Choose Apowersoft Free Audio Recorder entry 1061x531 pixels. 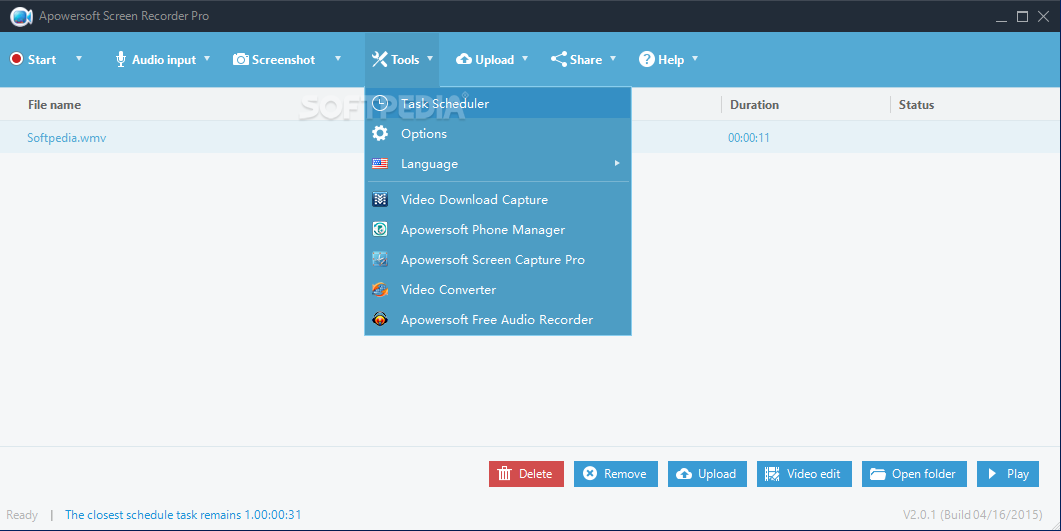(x=498, y=319)
